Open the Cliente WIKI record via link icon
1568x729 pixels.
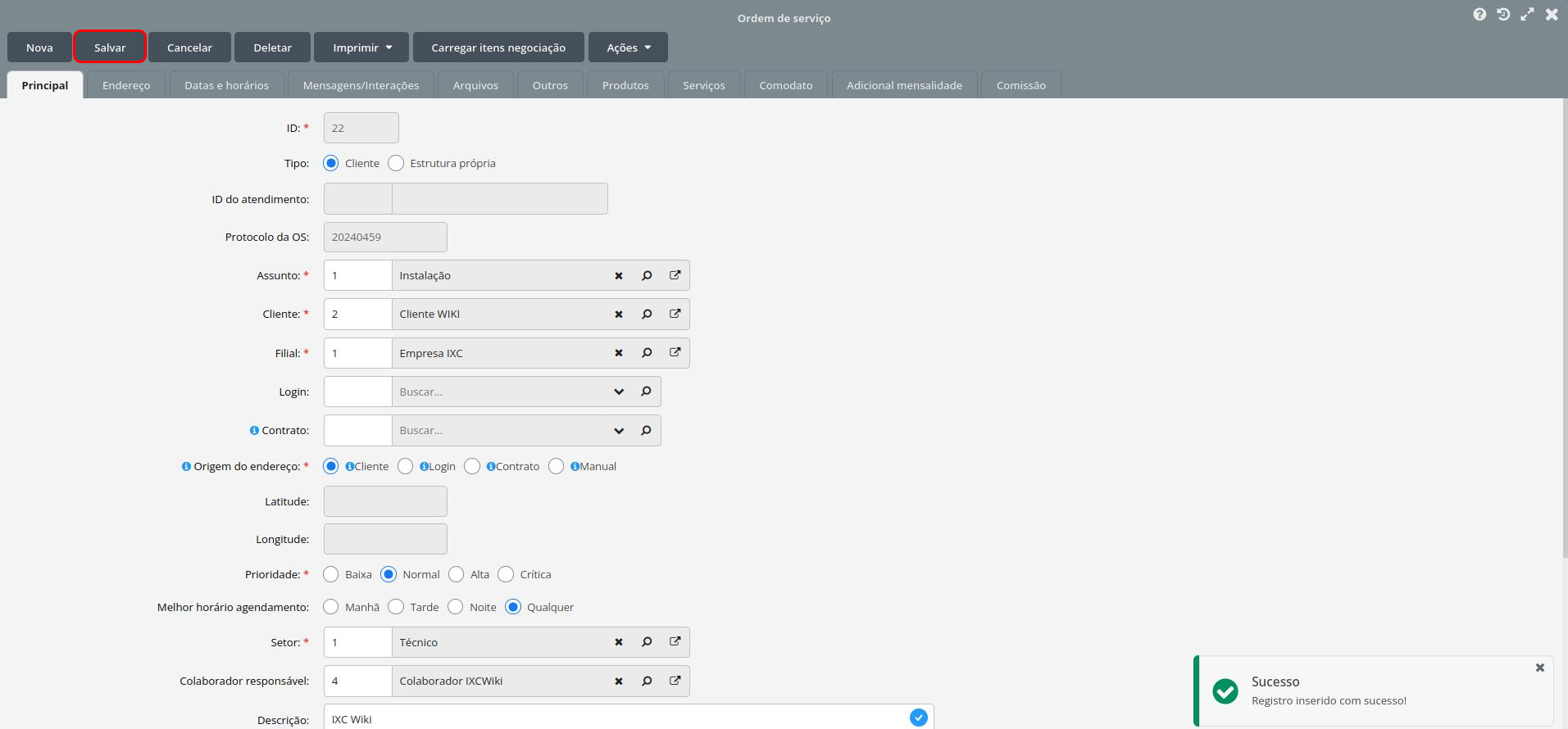675,314
